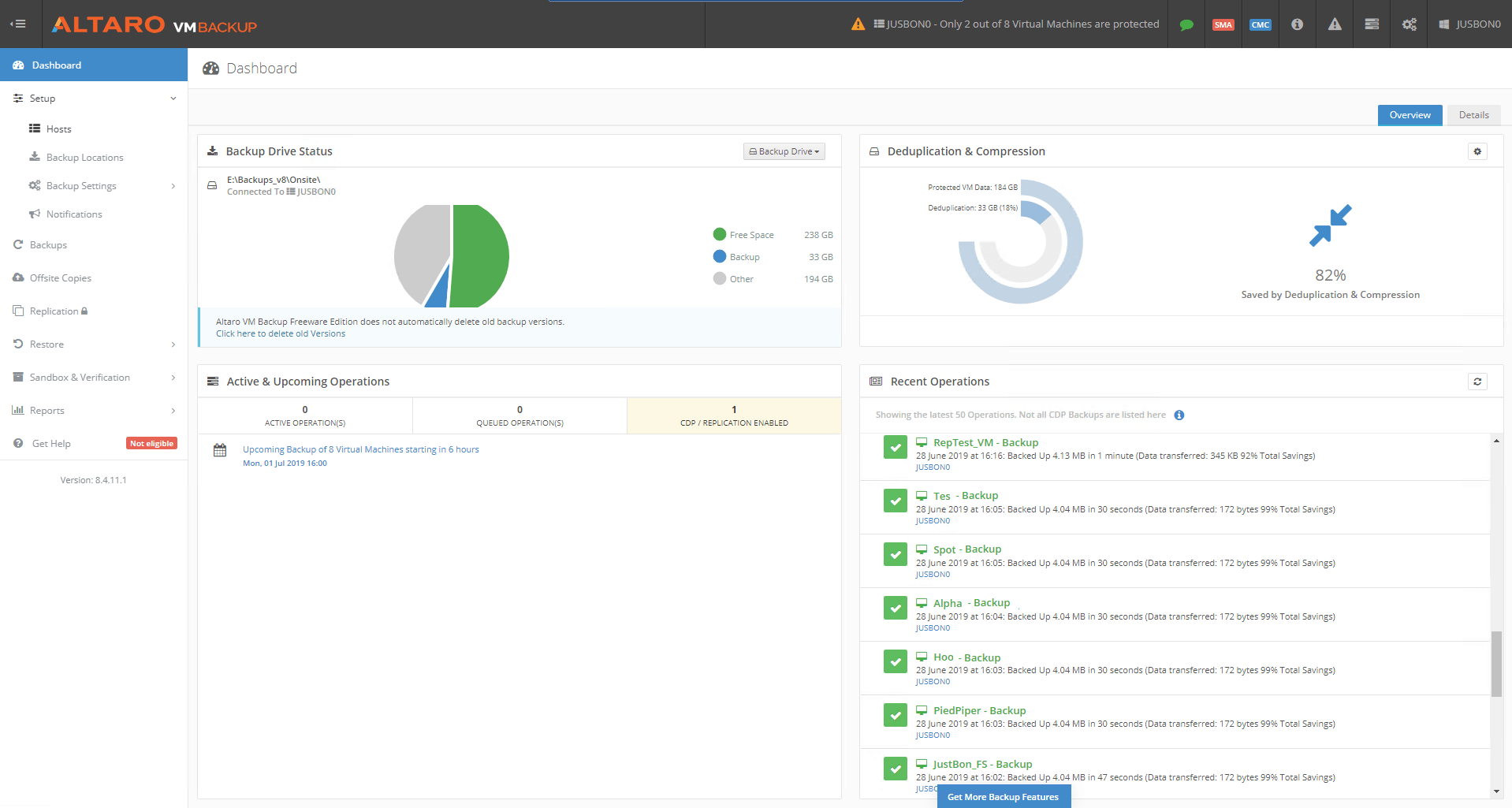Image resolution: width=1512 pixels, height=808 pixels.
Task: Click the Version: 8.4.11.1 text
Action: coord(93,480)
